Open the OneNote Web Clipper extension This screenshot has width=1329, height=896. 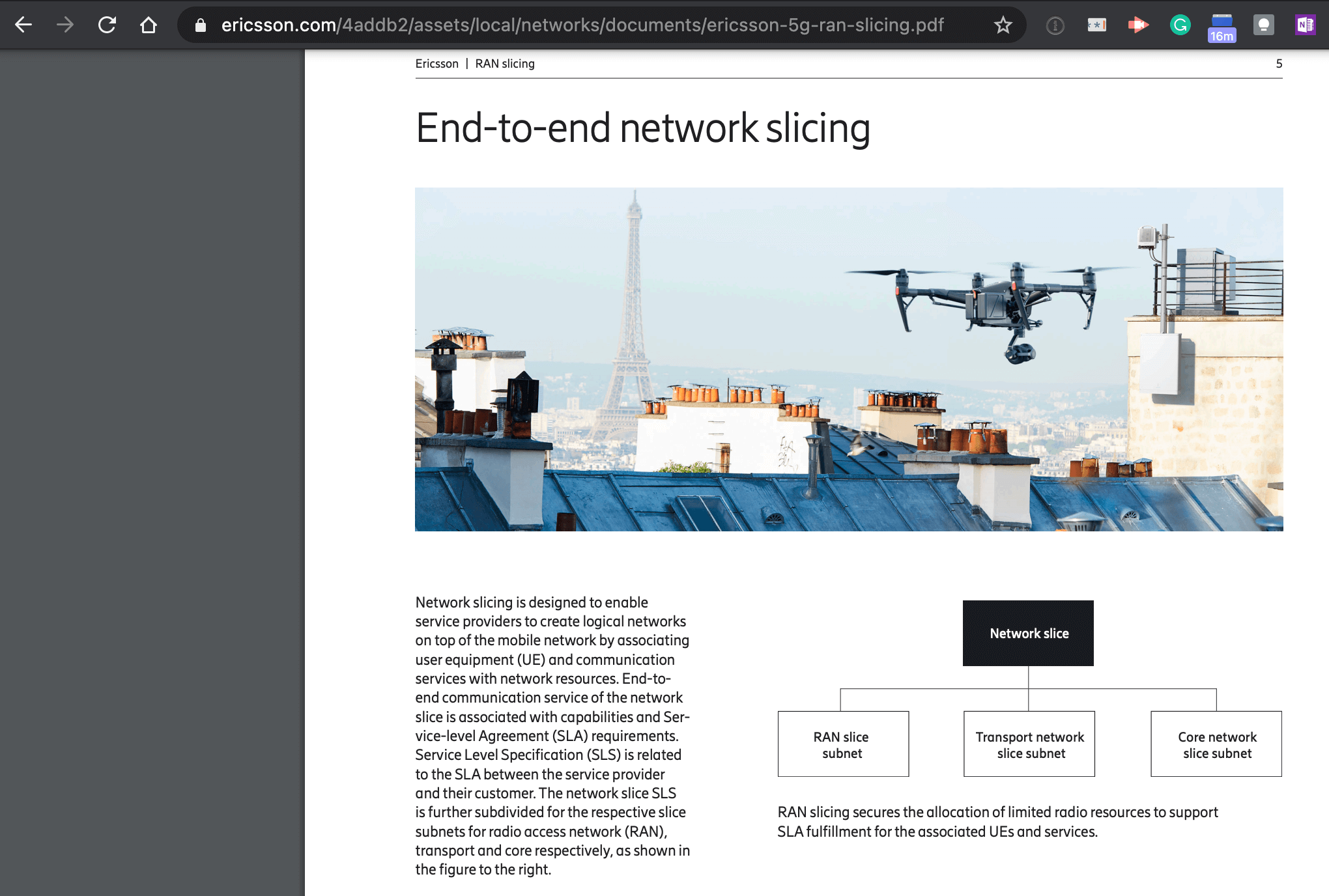[1305, 25]
